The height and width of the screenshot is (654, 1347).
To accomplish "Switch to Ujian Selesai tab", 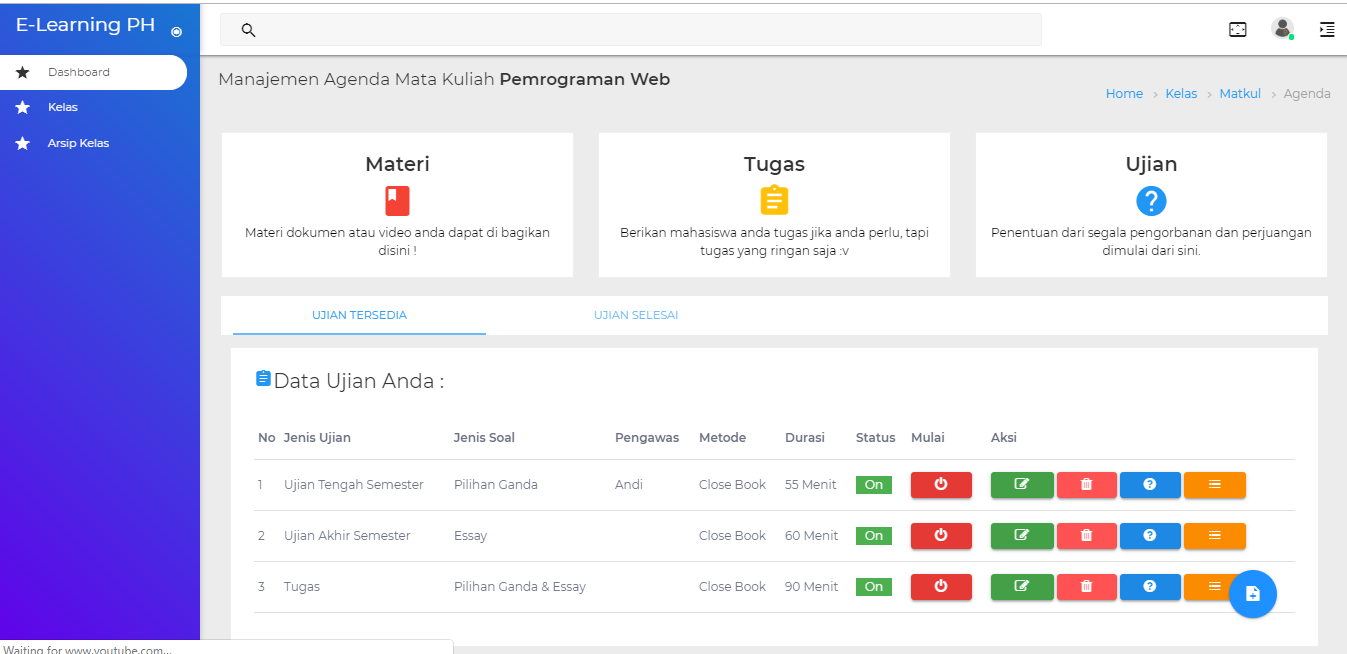I will click(636, 315).
